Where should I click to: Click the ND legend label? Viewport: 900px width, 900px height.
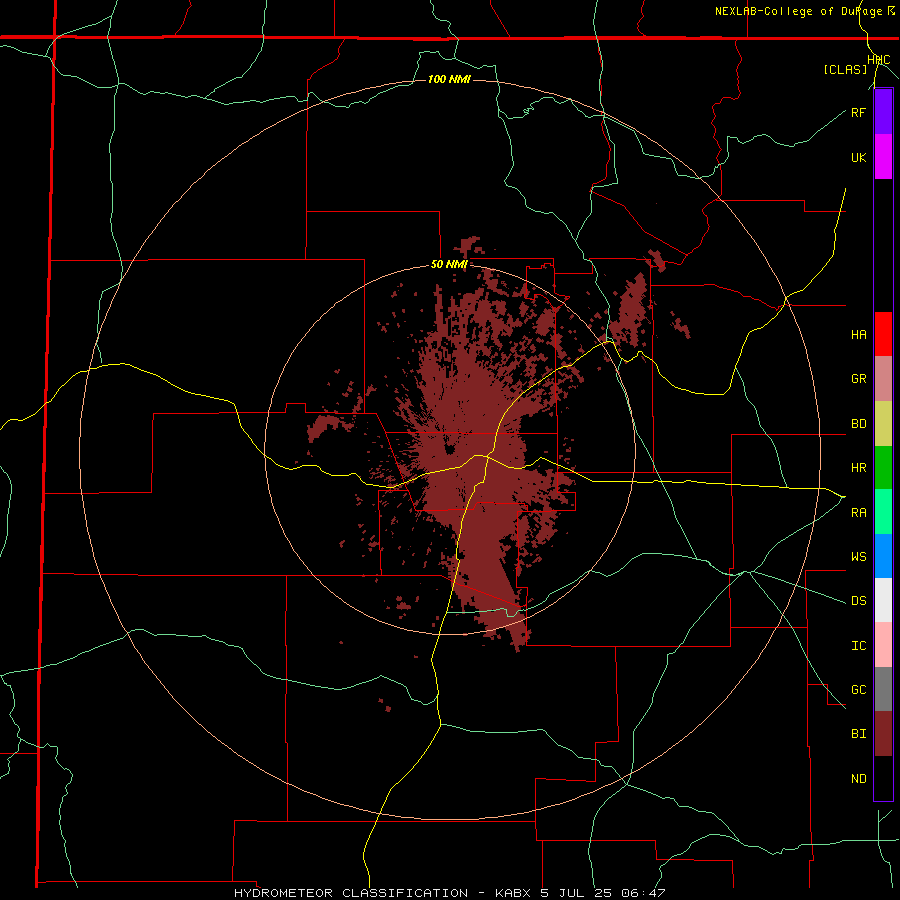point(858,779)
